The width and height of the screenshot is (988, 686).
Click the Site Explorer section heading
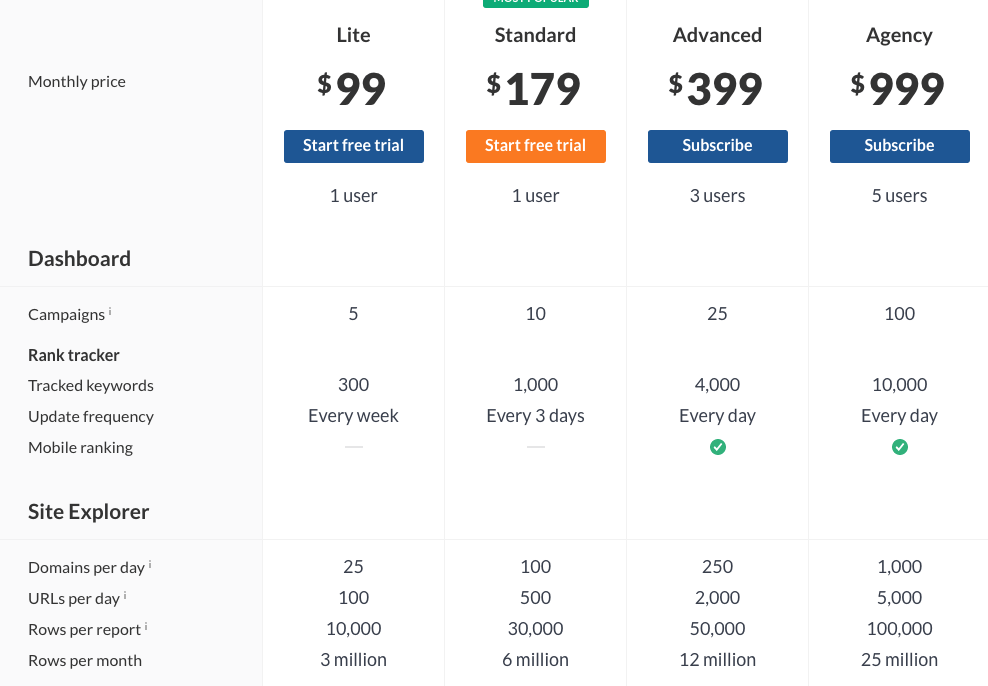point(88,512)
